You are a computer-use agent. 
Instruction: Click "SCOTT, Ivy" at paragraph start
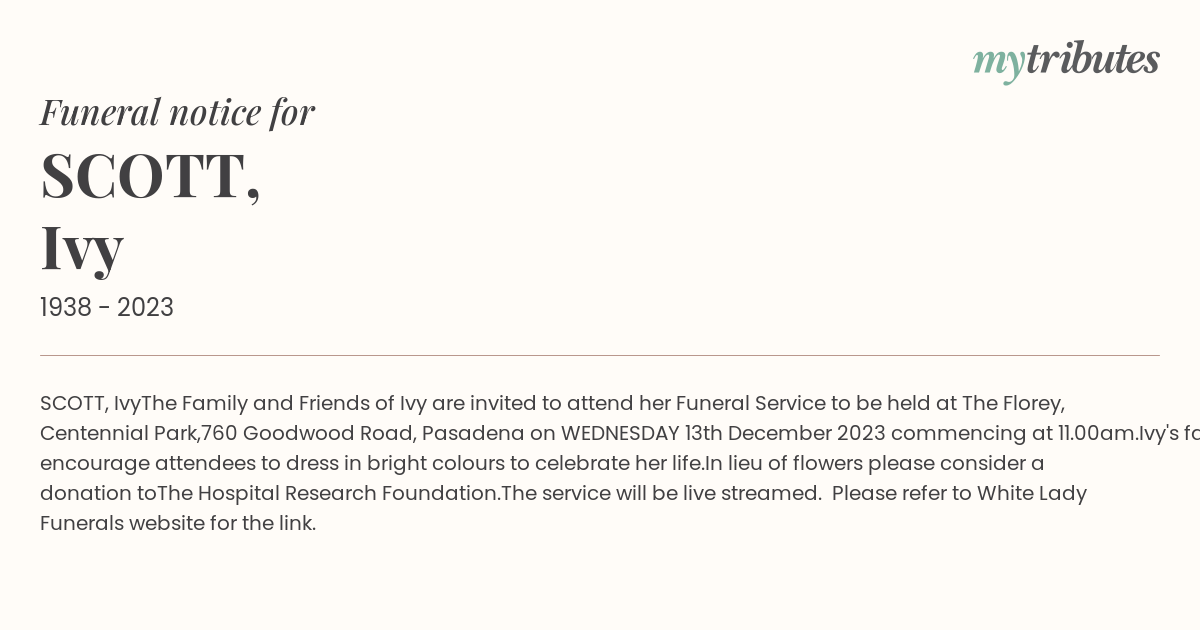coord(90,404)
